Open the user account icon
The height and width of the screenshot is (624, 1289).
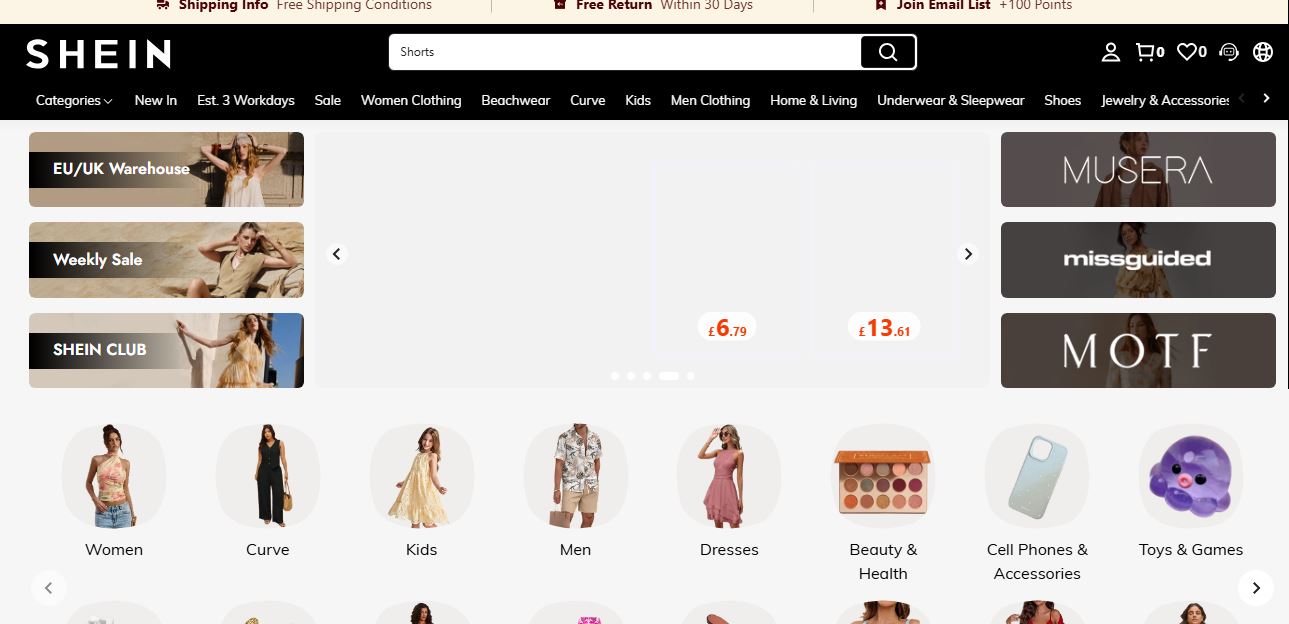(x=1110, y=52)
